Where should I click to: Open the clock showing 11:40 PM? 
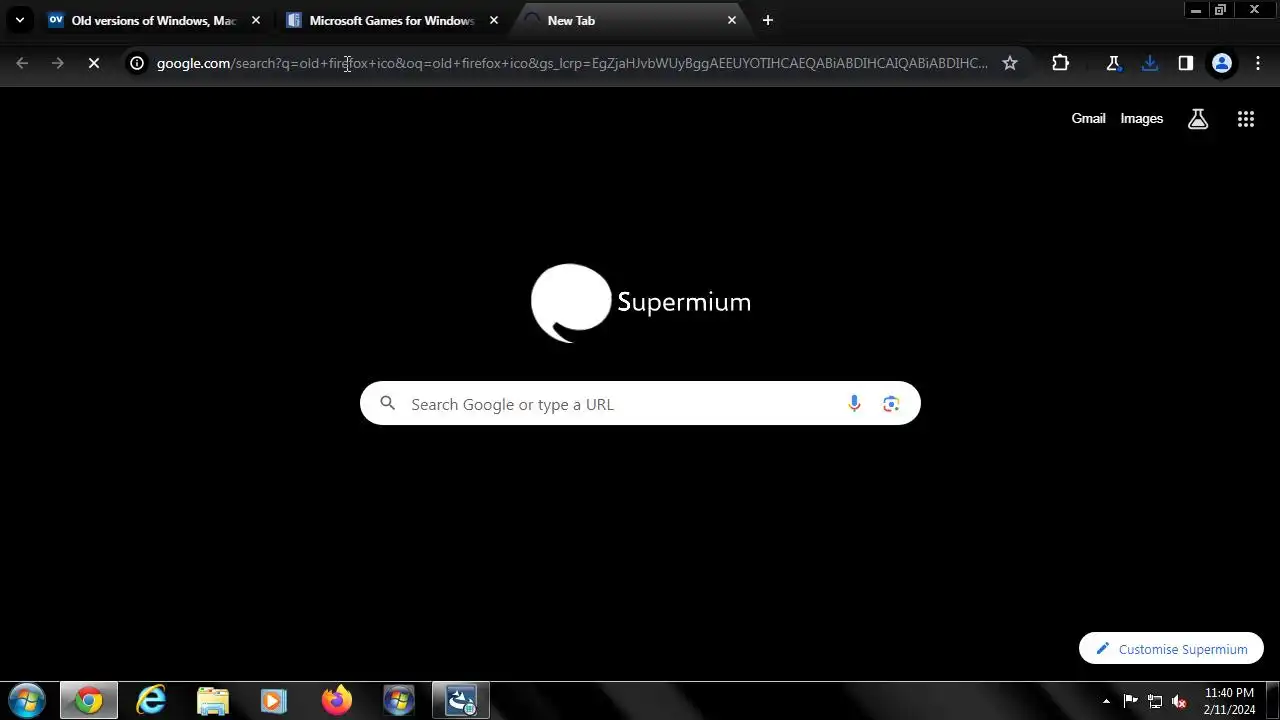1230,701
